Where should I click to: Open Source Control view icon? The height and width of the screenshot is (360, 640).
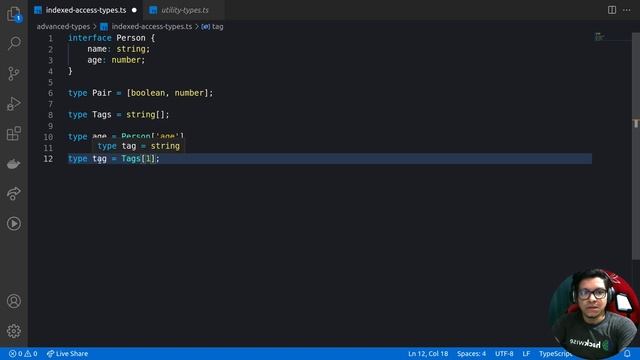pos(14,73)
